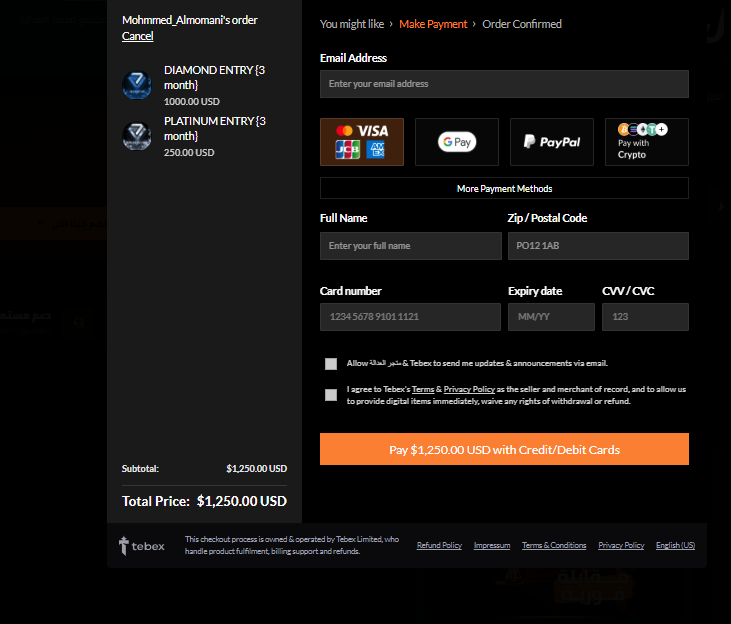Open the Terms & Conditions footer link
The width and height of the screenshot is (731, 624).
(554, 545)
